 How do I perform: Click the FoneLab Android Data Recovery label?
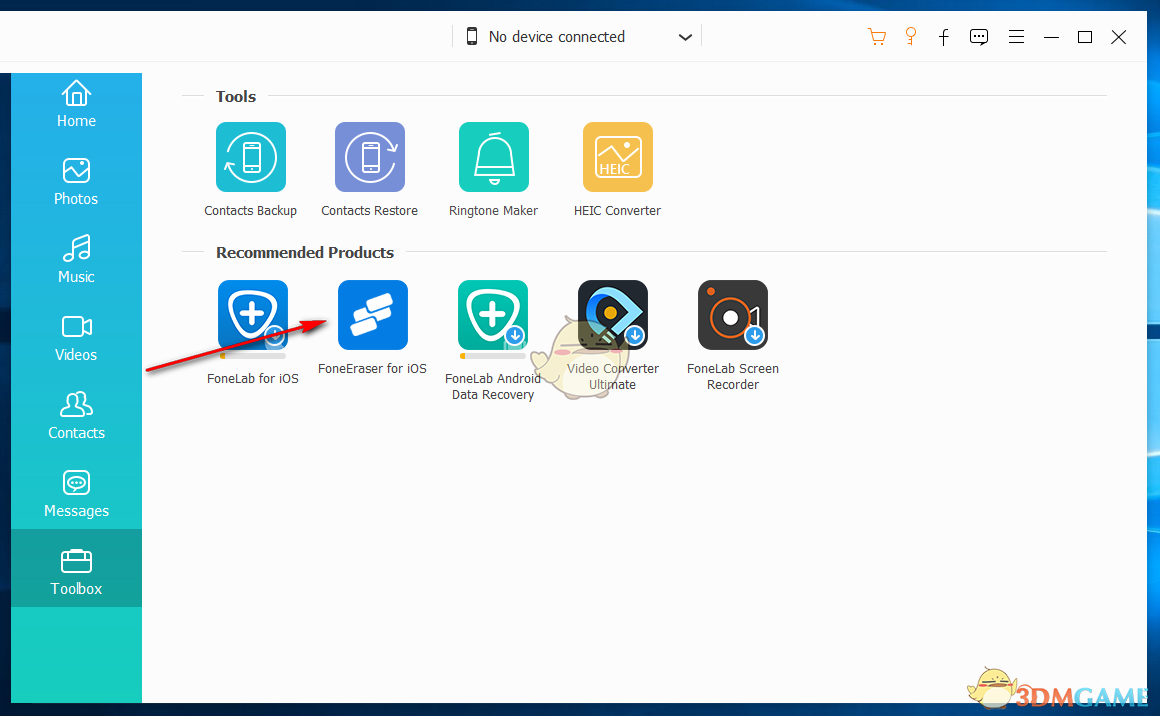[493, 387]
